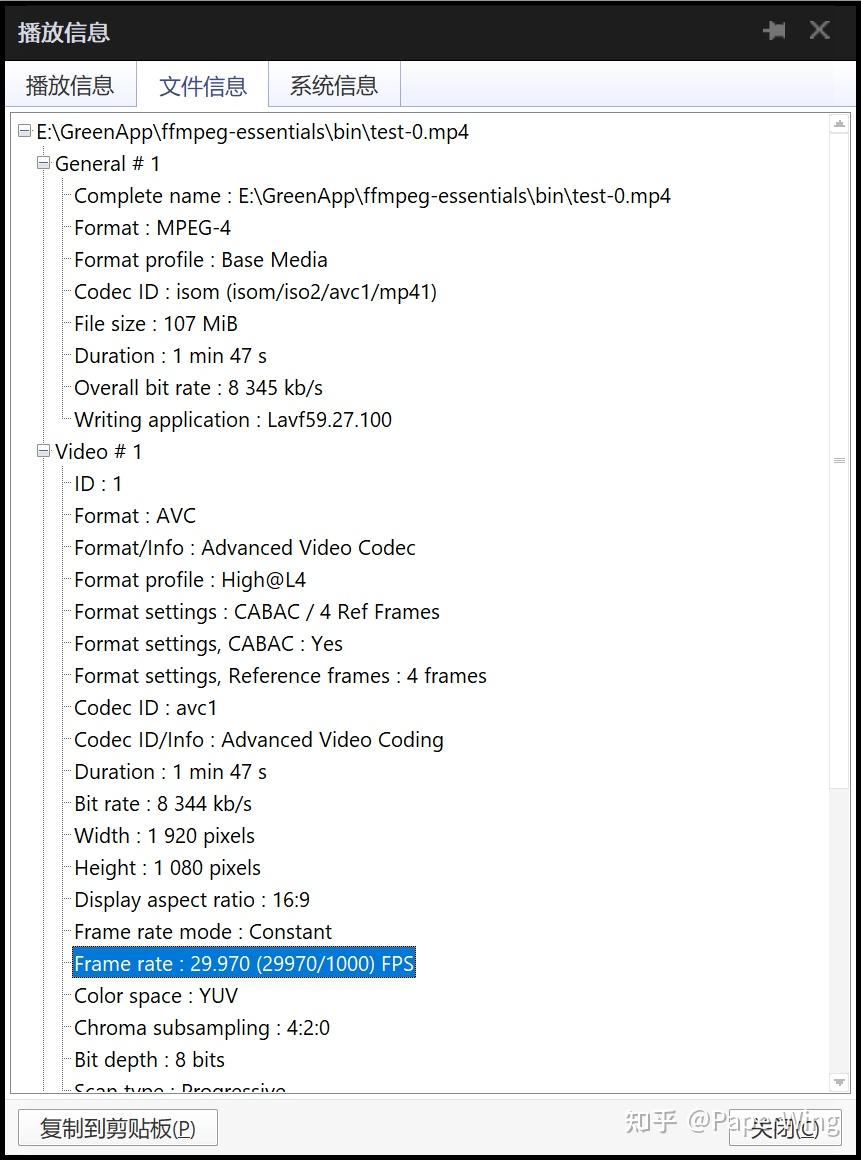Select the Writing application Lavf59.27.100 row
Screen dimensions: 861x1160
[233, 420]
